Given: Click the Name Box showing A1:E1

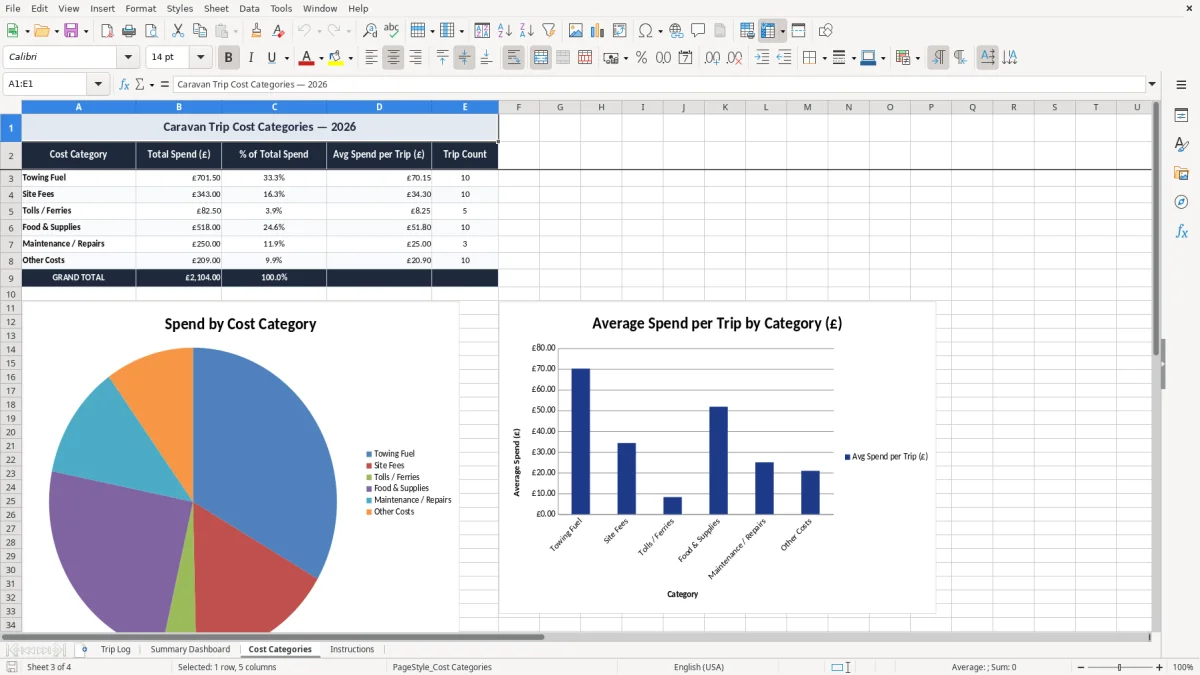Looking at the screenshot, I should (46, 84).
